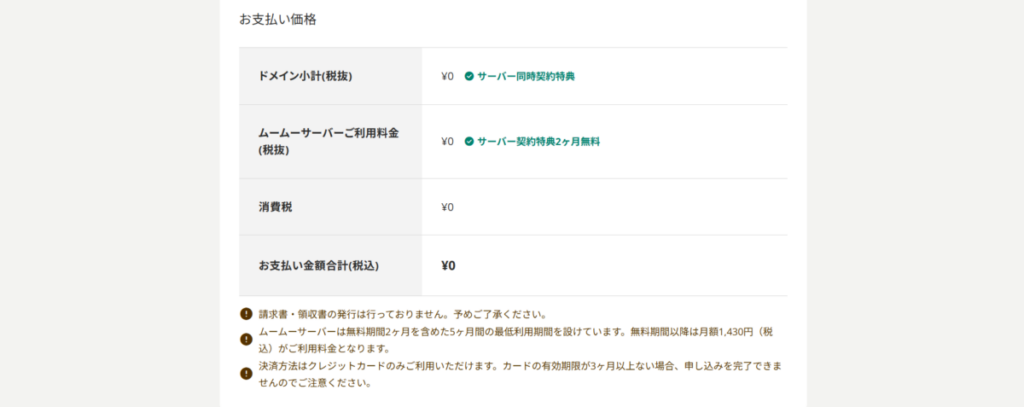The image size is (1024, 407).
Task: Click the green check icon beside サーバー同時契約特典
Action: pos(469,76)
